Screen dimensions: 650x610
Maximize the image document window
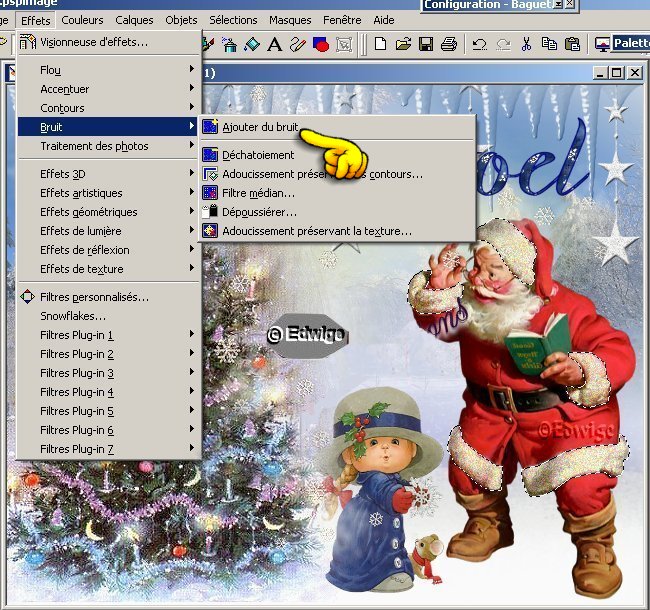616,73
